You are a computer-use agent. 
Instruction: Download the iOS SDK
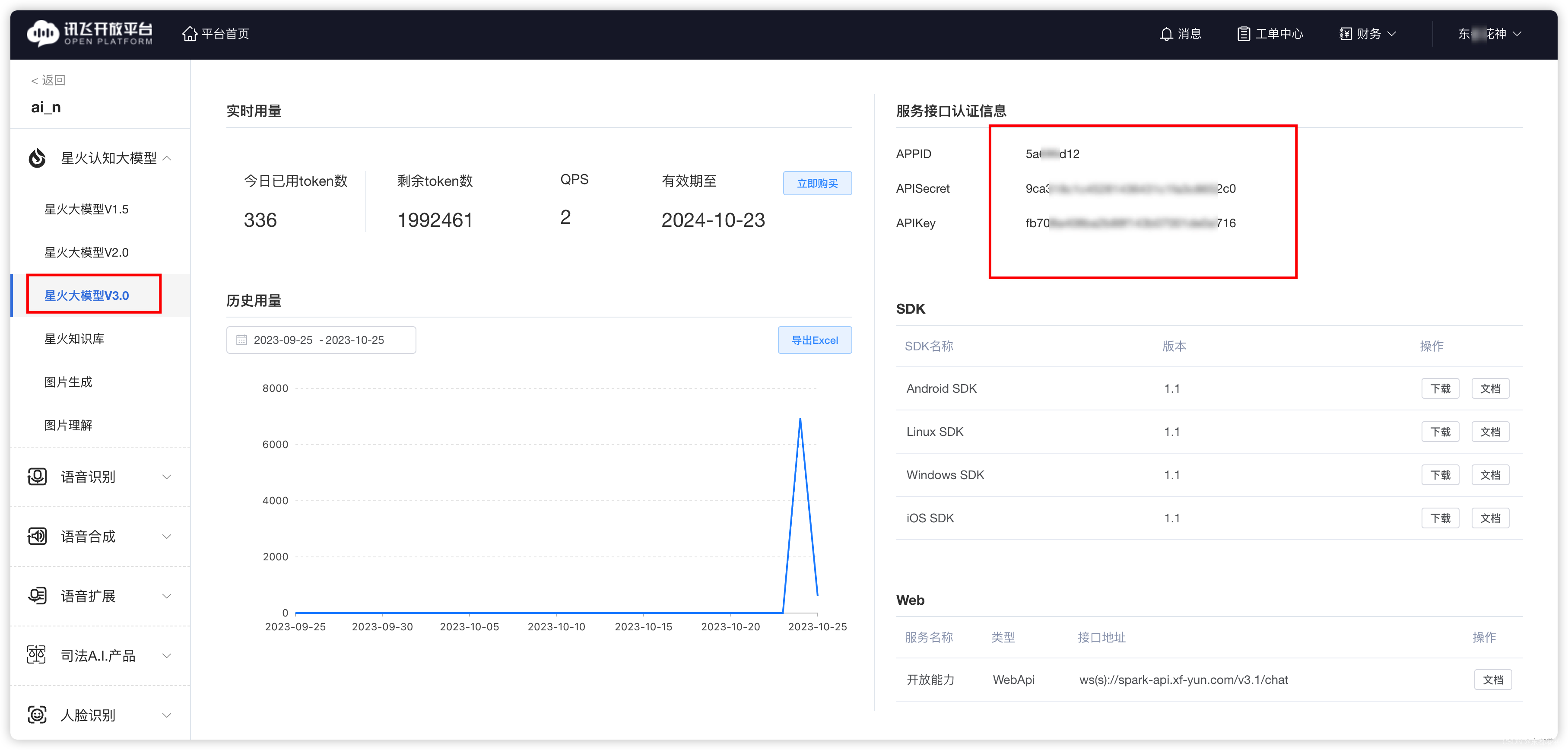1440,518
